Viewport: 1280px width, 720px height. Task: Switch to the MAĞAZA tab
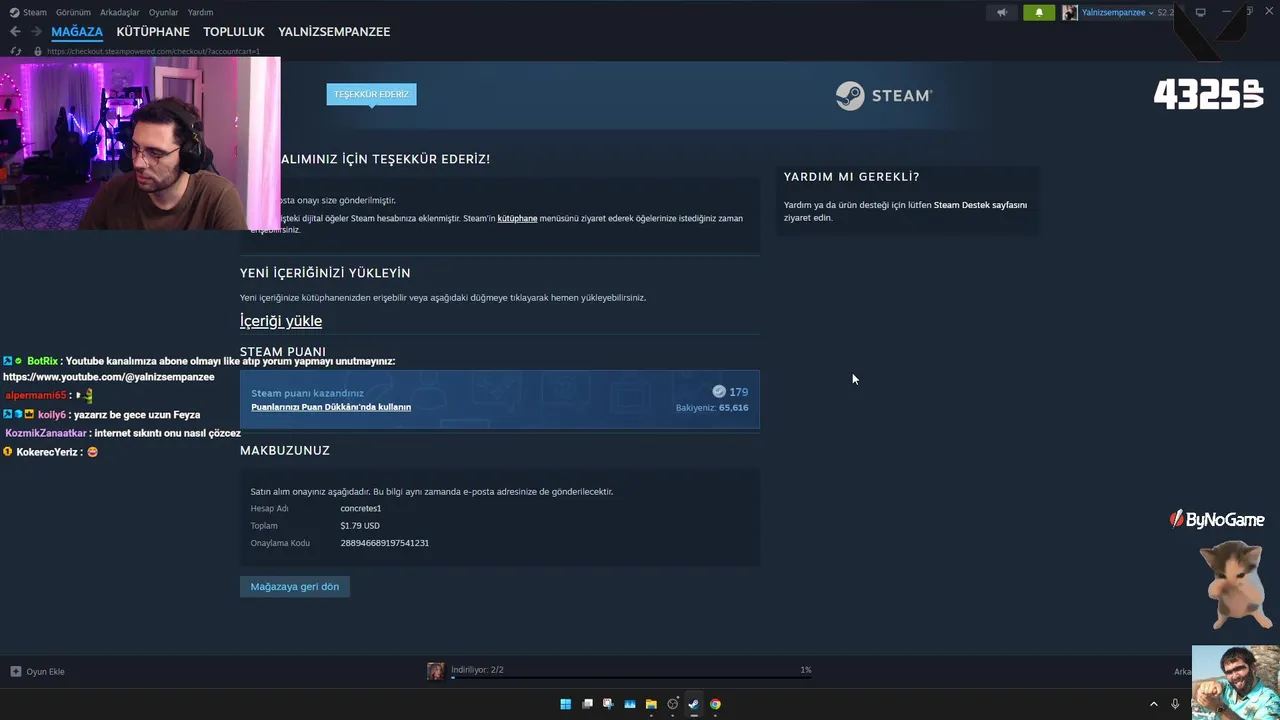(x=77, y=32)
